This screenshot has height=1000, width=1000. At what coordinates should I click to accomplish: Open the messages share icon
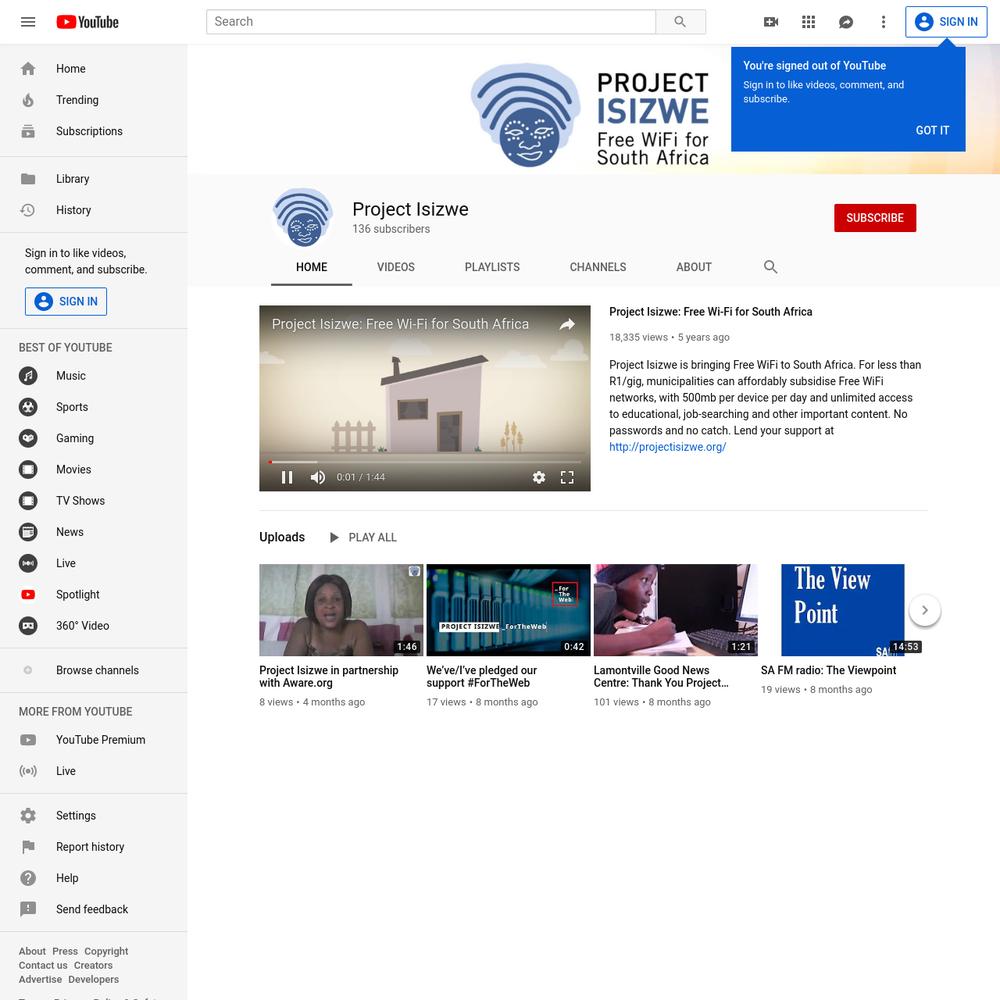point(846,22)
